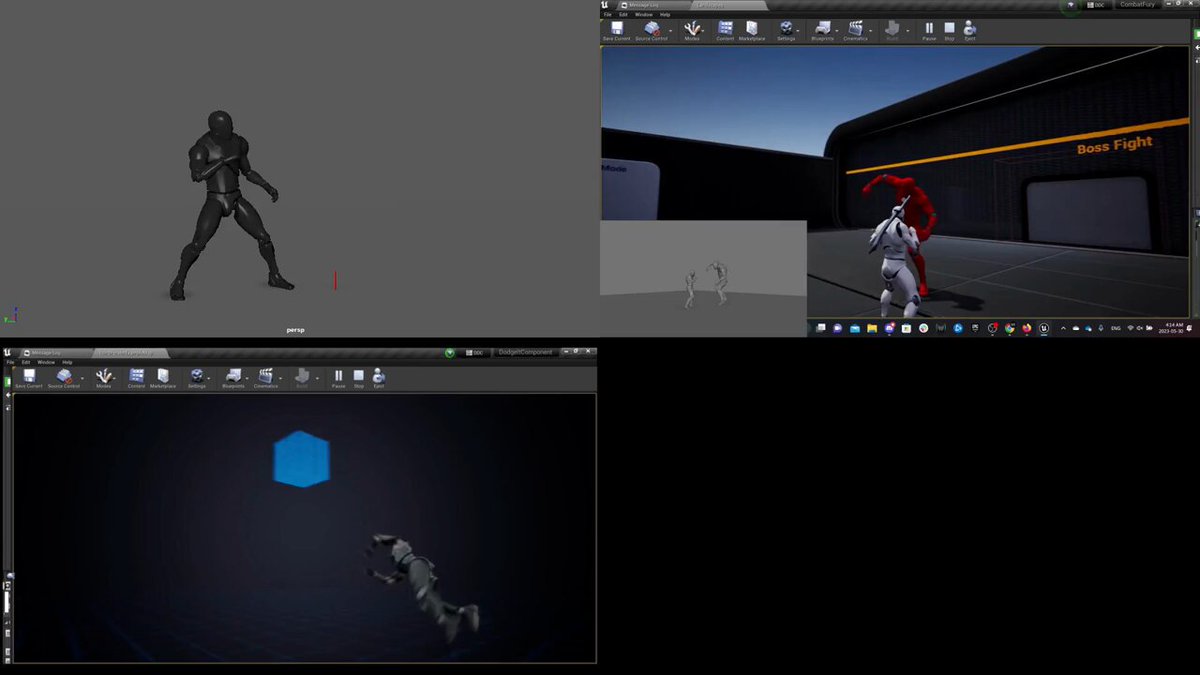
Task: Open the Modes tool in the DodgeComponent editor
Action: (104, 378)
